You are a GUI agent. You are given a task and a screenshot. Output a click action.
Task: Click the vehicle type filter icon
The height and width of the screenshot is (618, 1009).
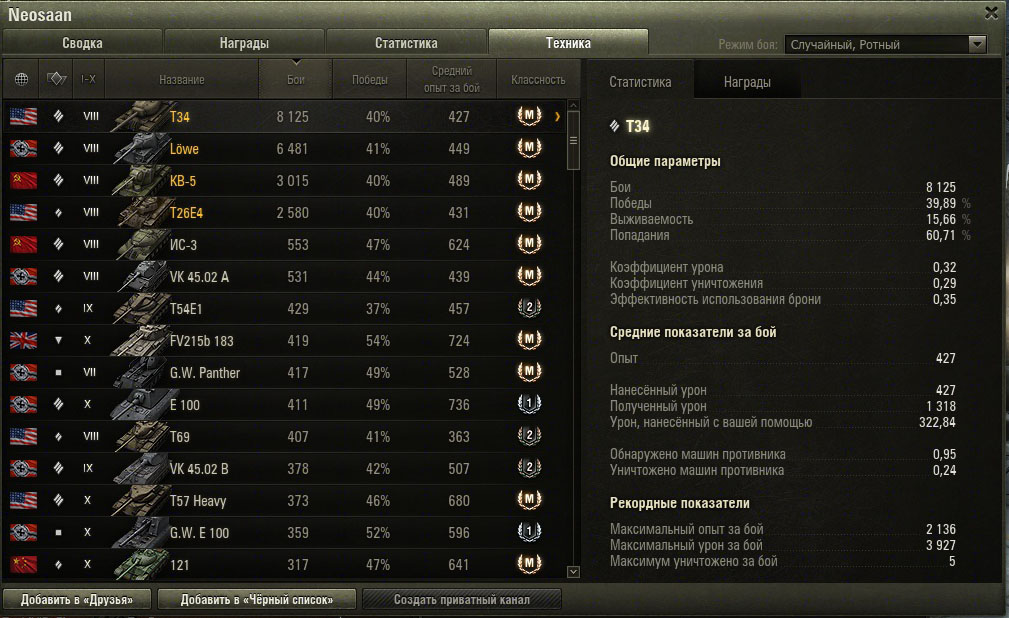tap(56, 79)
